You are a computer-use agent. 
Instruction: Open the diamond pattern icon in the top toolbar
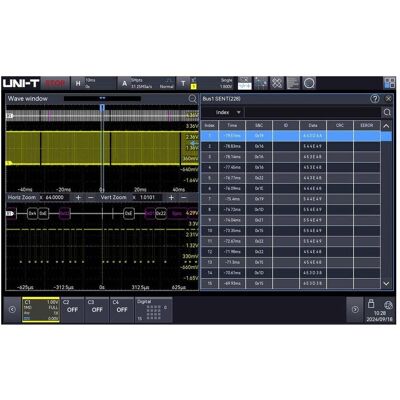pyautogui.click(x=277, y=83)
